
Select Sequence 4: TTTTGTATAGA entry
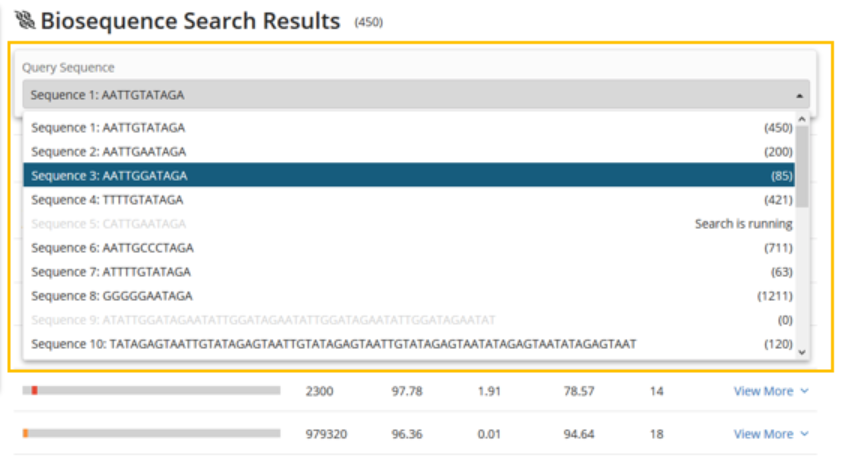tap(108, 200)
